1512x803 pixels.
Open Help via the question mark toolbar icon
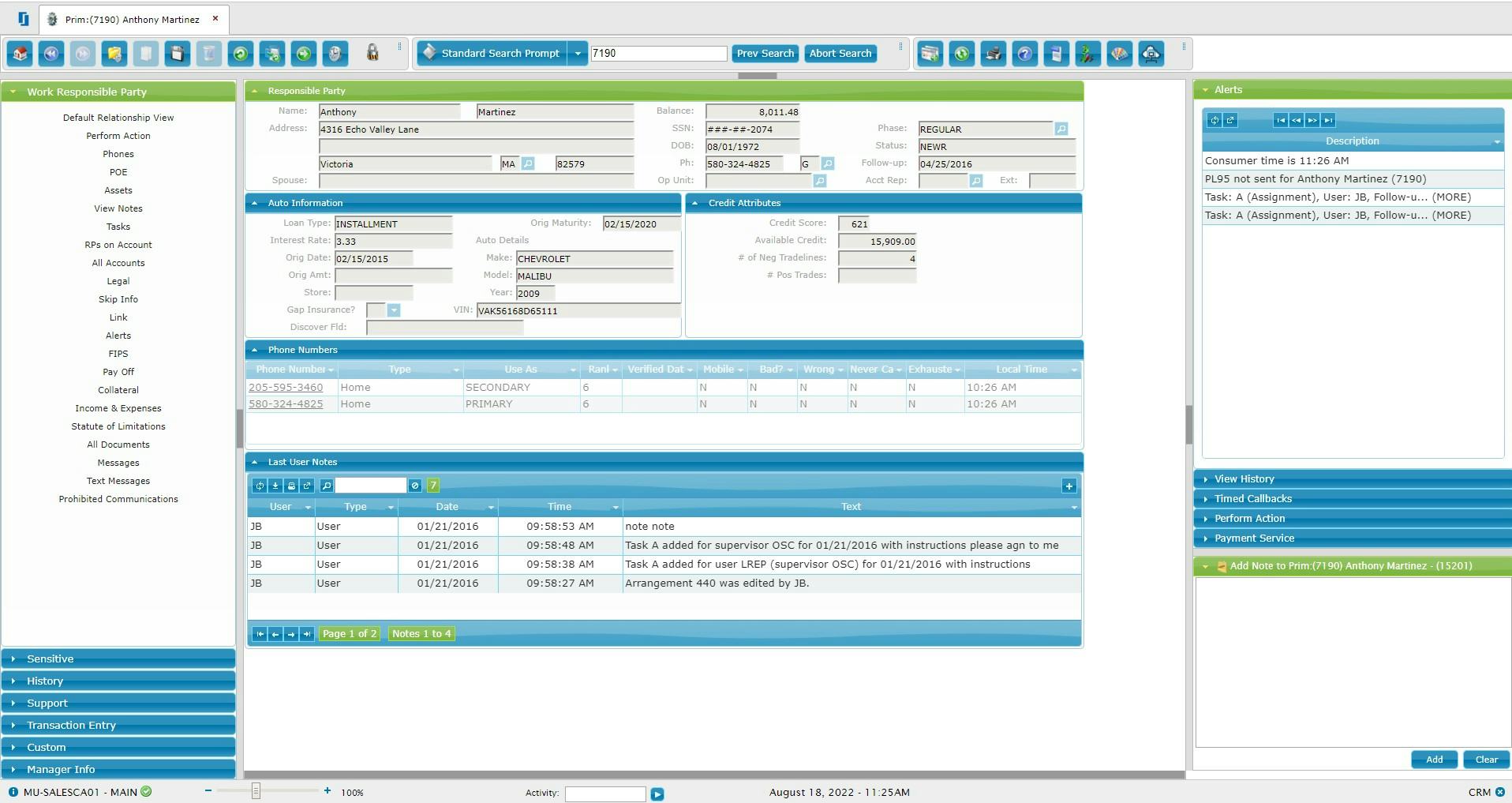click(x=1024, y=54)
